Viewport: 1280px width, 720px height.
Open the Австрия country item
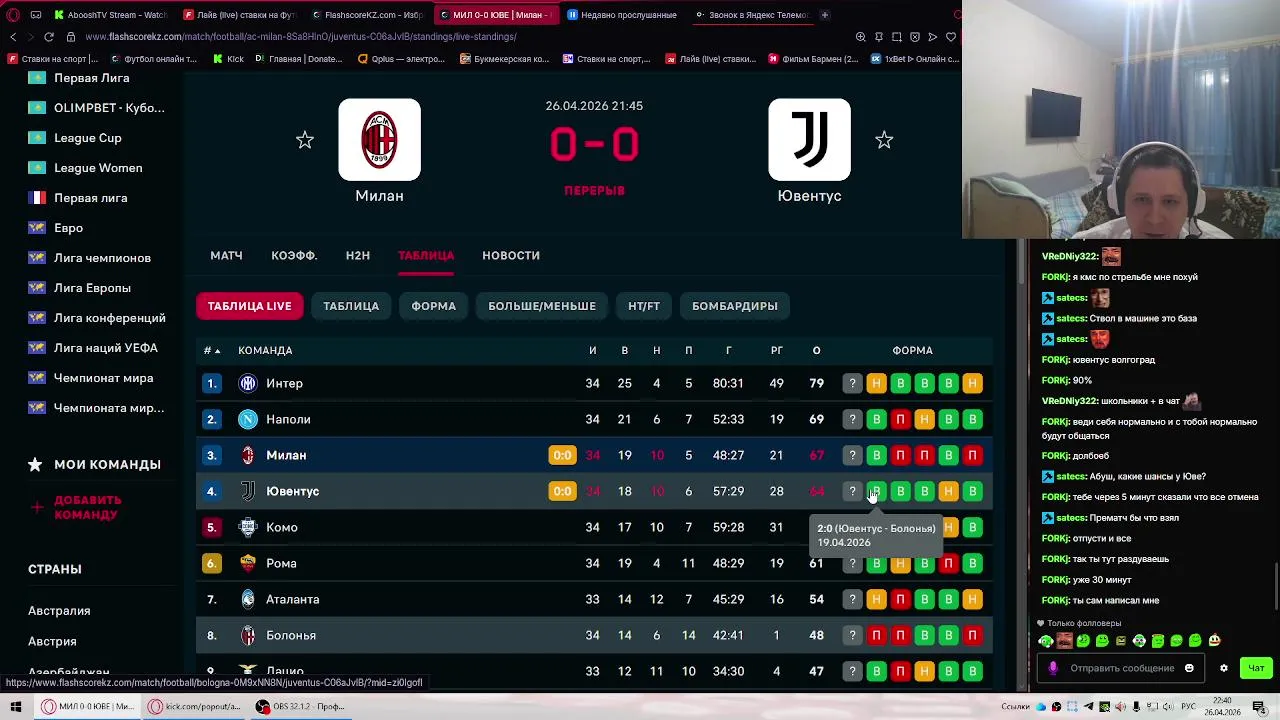[52, 641]
